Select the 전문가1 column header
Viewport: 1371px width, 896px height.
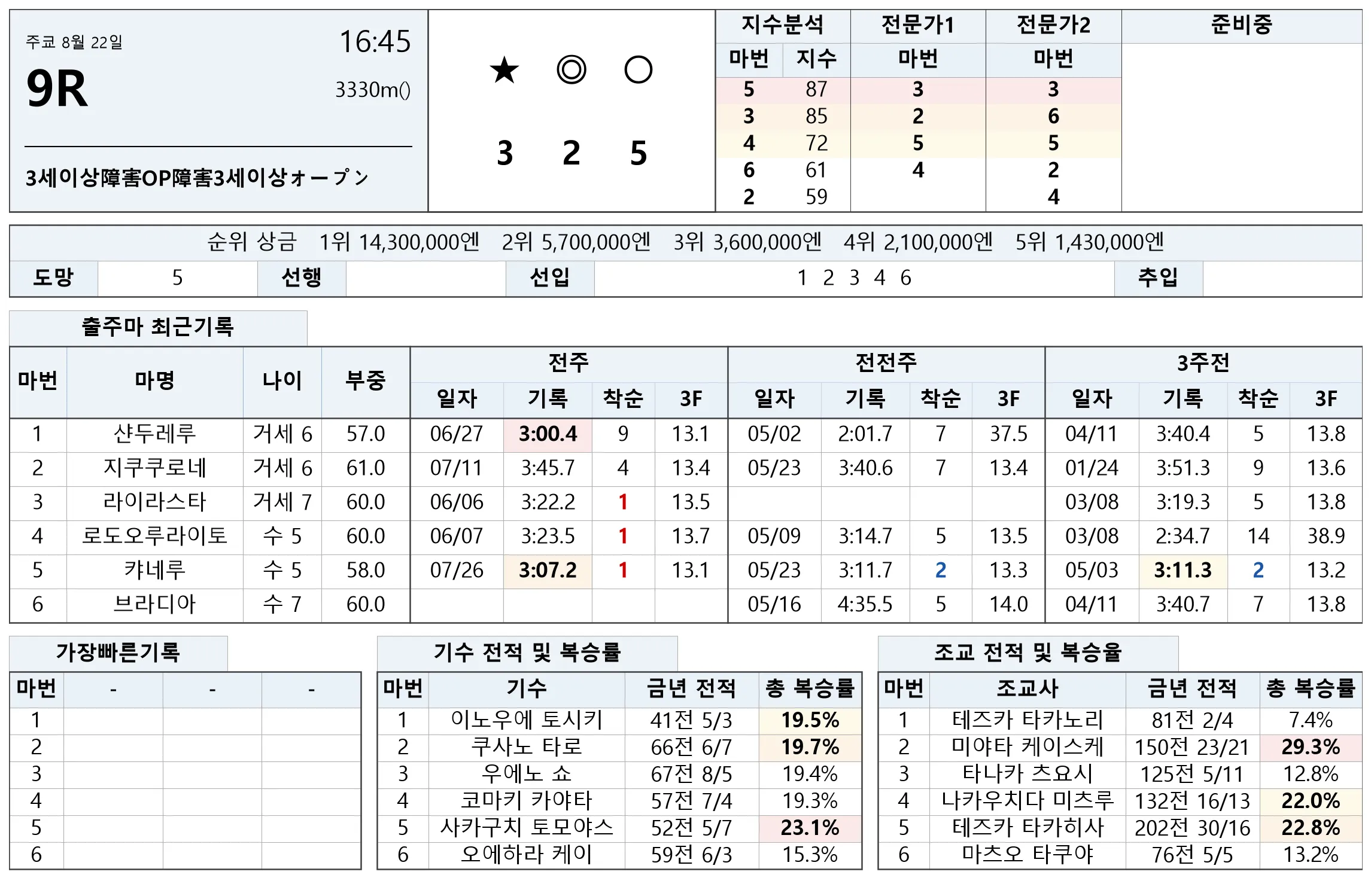point(918,26)
